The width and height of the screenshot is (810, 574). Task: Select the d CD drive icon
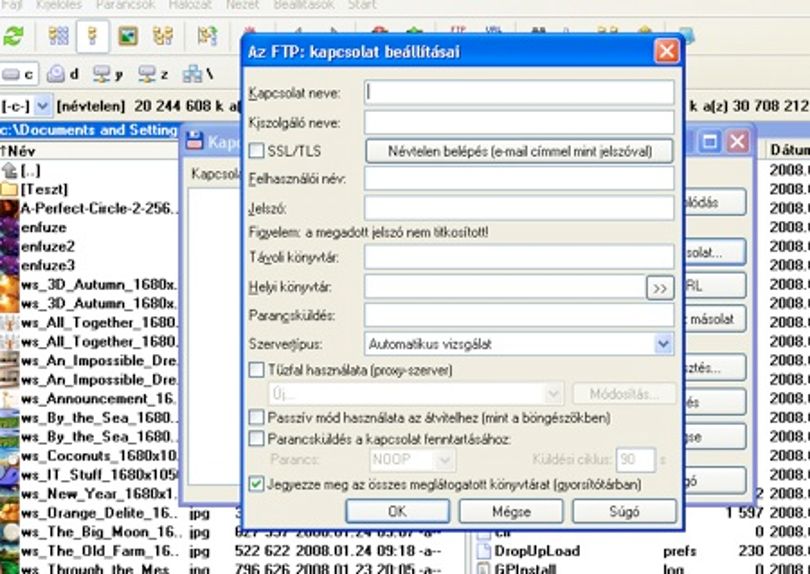63,74
